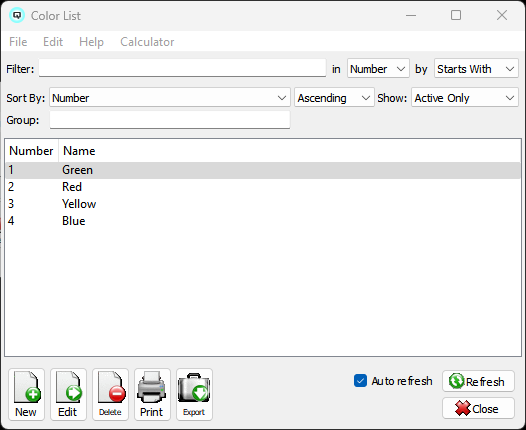The height and width of the screenshot is (430, 526).
Task: Click the Refresh button with green arrows
Action: 478,381
